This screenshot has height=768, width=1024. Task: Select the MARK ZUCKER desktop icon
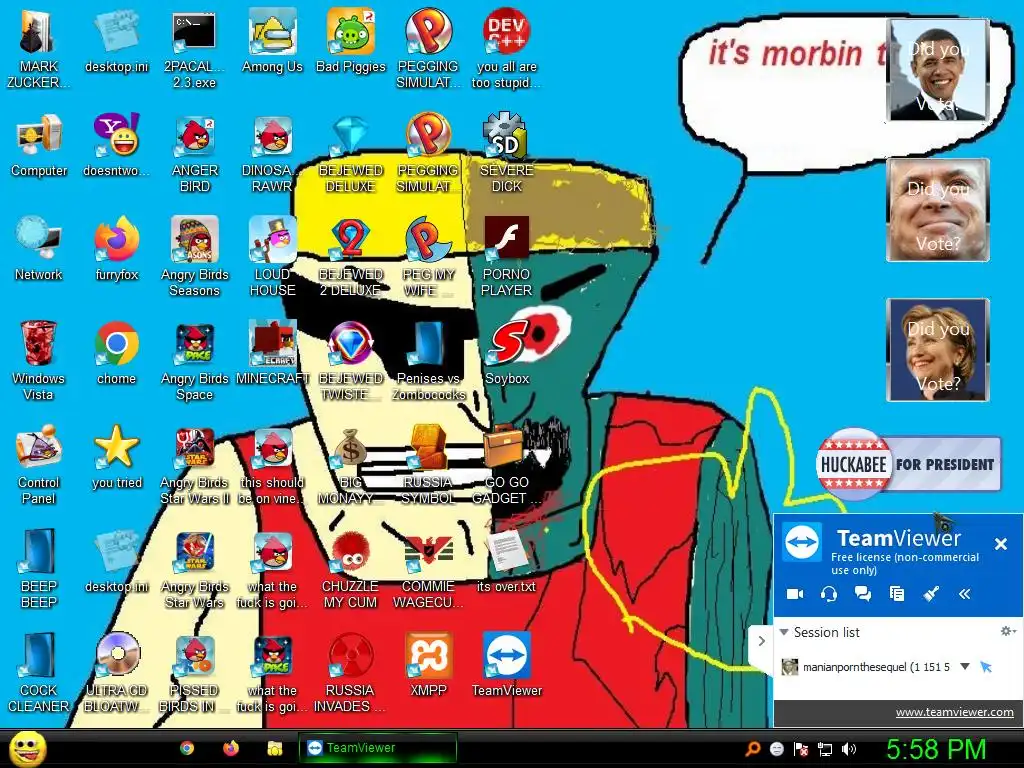coord(38,49)
